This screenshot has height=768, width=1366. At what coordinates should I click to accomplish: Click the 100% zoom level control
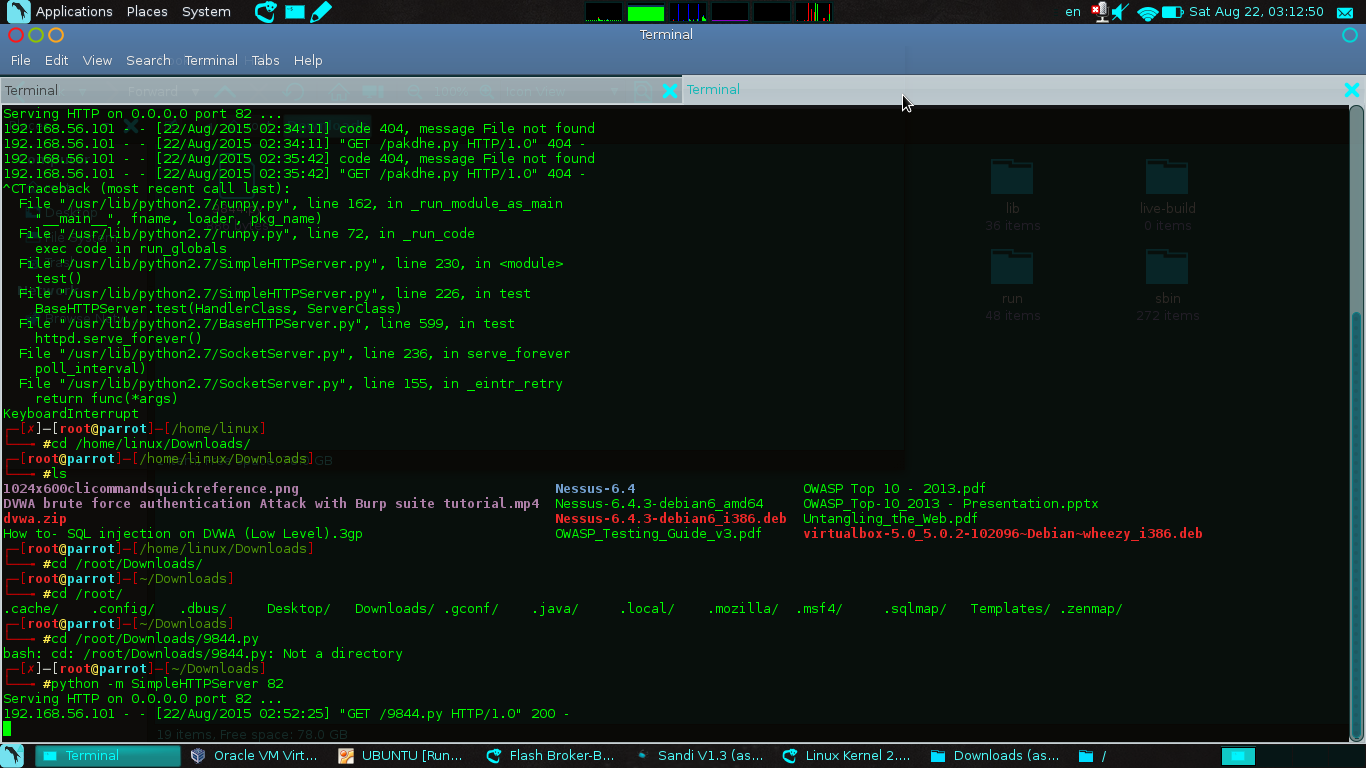(x=451, y=90)
